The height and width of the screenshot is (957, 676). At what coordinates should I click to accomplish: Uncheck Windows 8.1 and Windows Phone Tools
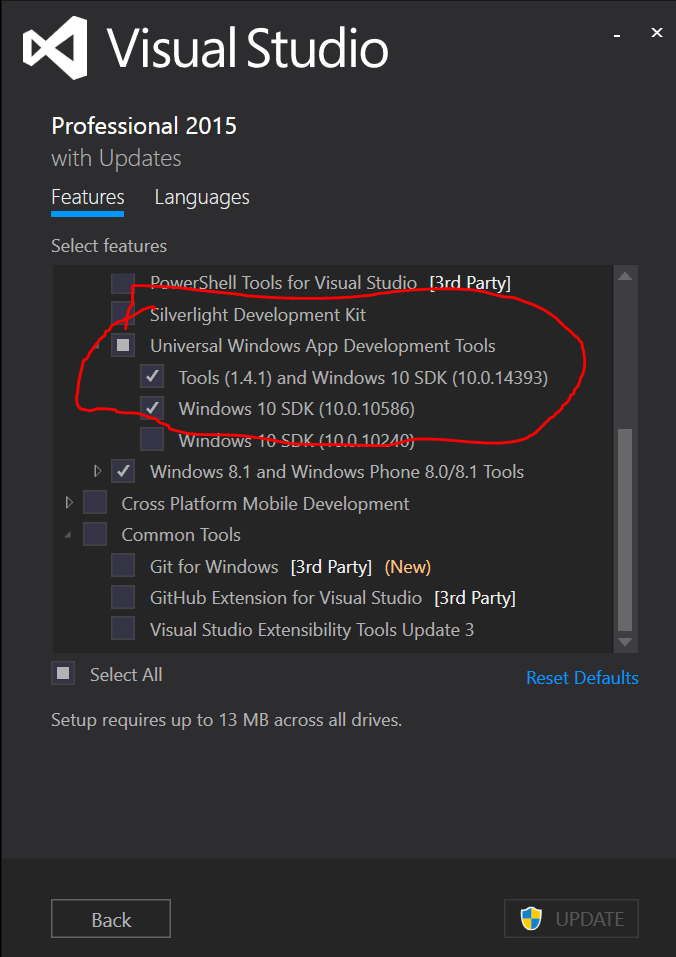pyautogui.click(x=122, y=471)
